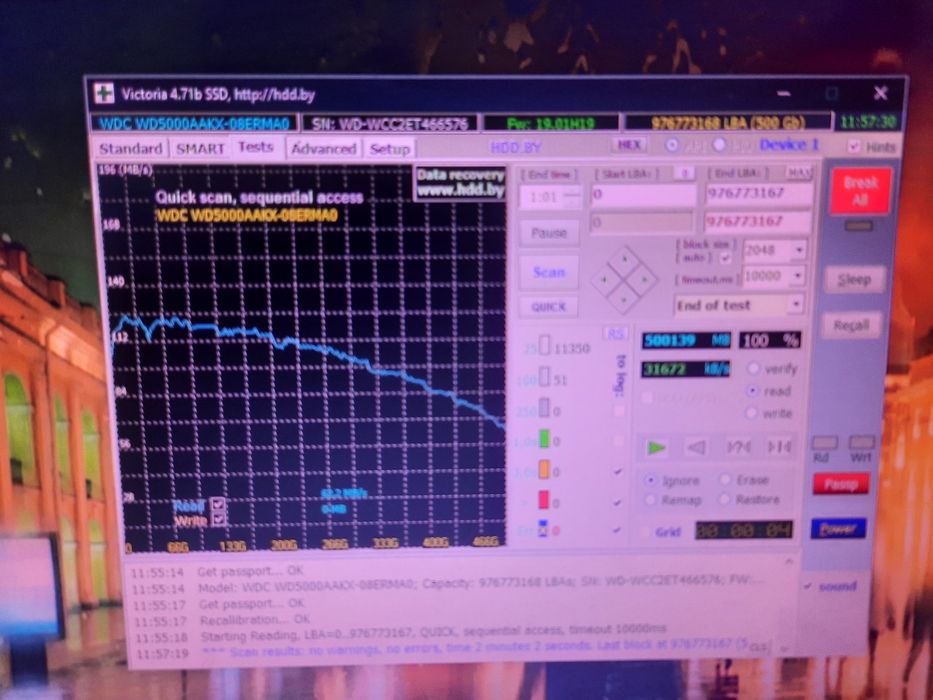Image resolution: width=933 pixels, height=700 pixels.
Task: Click the gray 25 ms block indicator
Action: click(x=544, y=345)
